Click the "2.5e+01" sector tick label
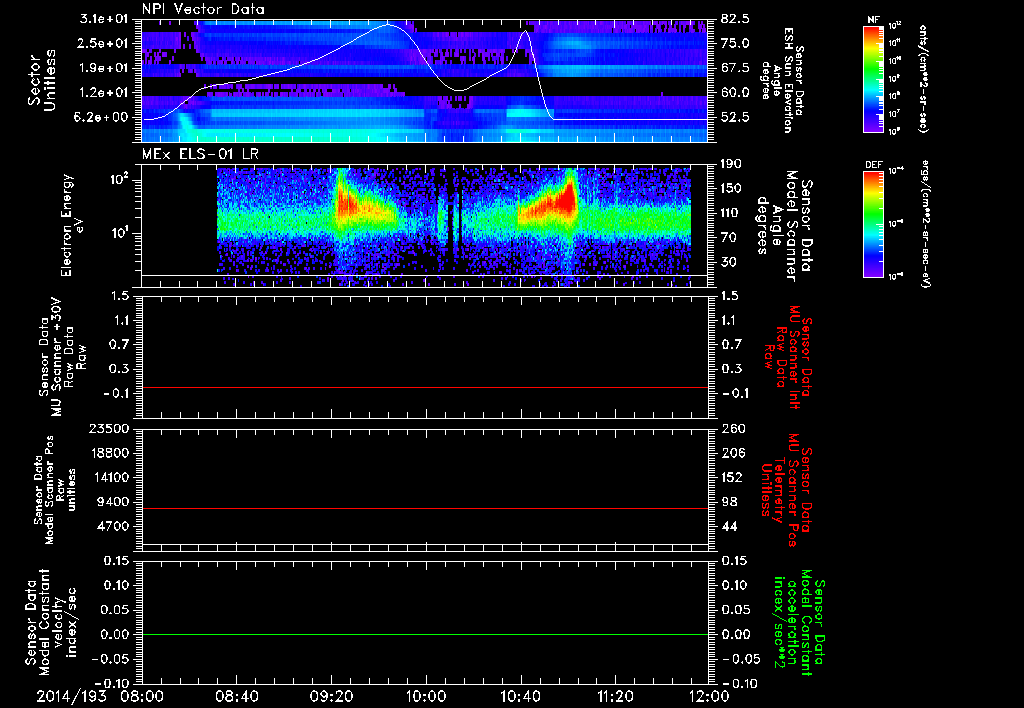Viewport: 1024px width, 708px height. click(x=104, y=43)
